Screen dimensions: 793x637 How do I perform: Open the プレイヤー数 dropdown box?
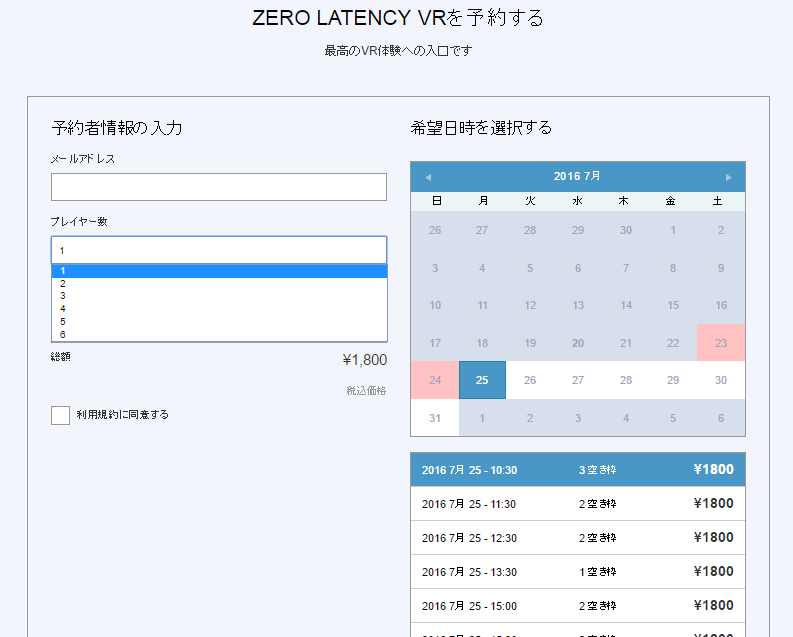[x=219, y=250]
